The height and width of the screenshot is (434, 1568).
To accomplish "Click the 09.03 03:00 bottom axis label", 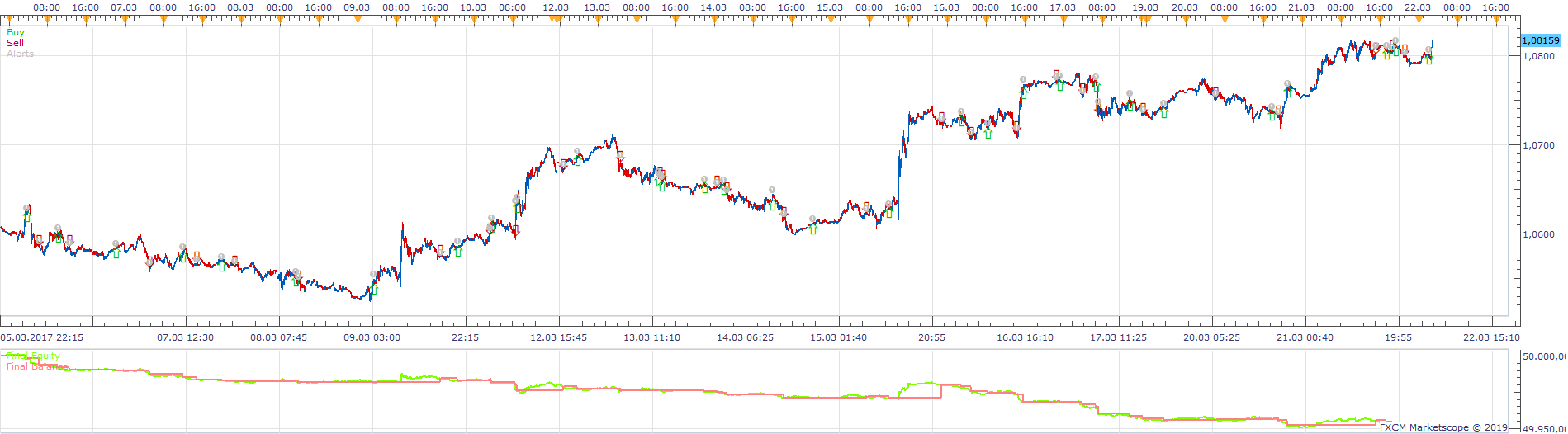I will [372, 337].
